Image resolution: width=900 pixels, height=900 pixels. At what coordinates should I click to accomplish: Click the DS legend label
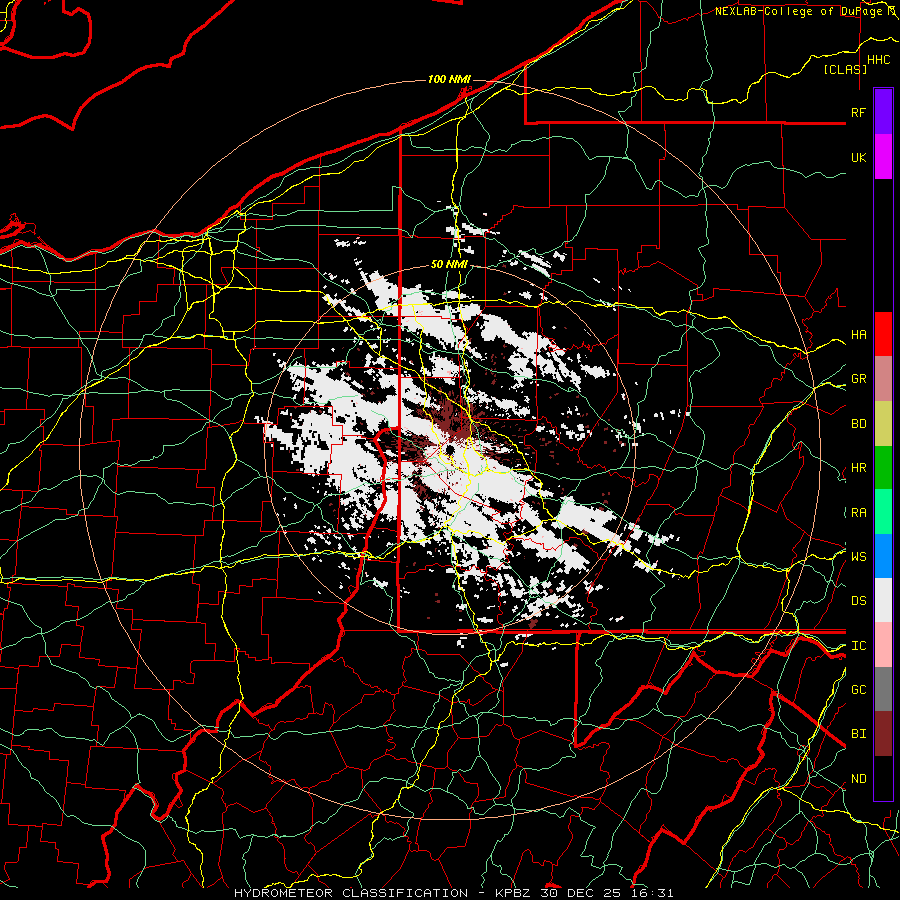tap(858, 601)
